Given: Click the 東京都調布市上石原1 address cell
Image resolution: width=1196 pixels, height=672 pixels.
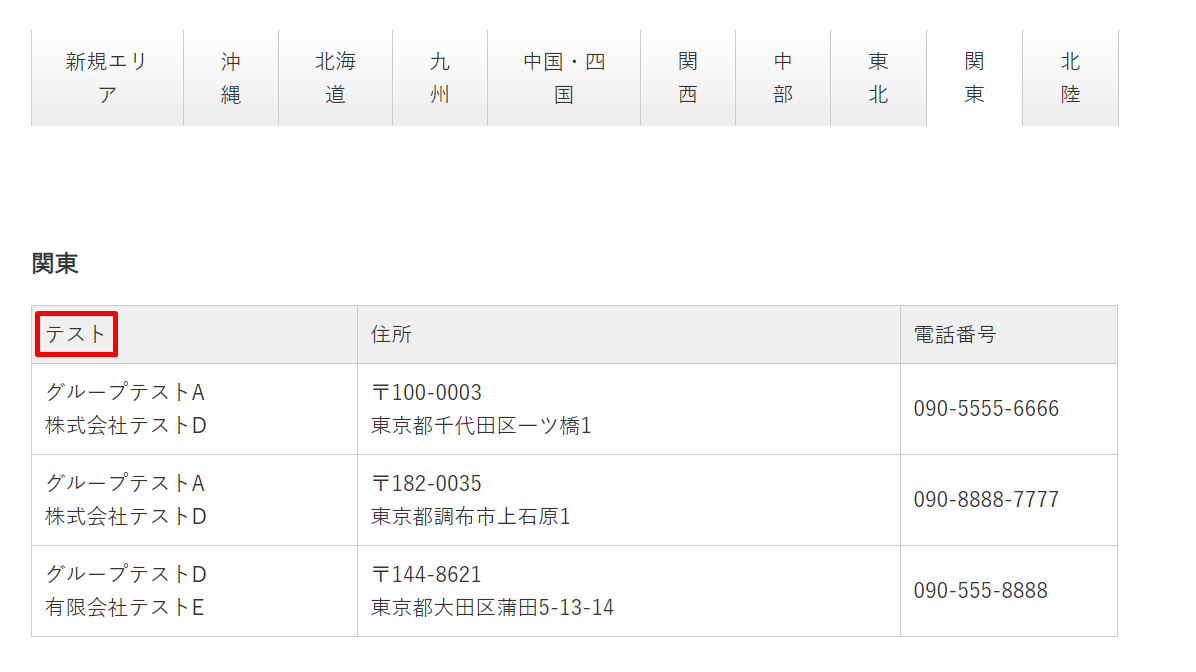Looking at the screenshot, I should click(x=471, y=517).
